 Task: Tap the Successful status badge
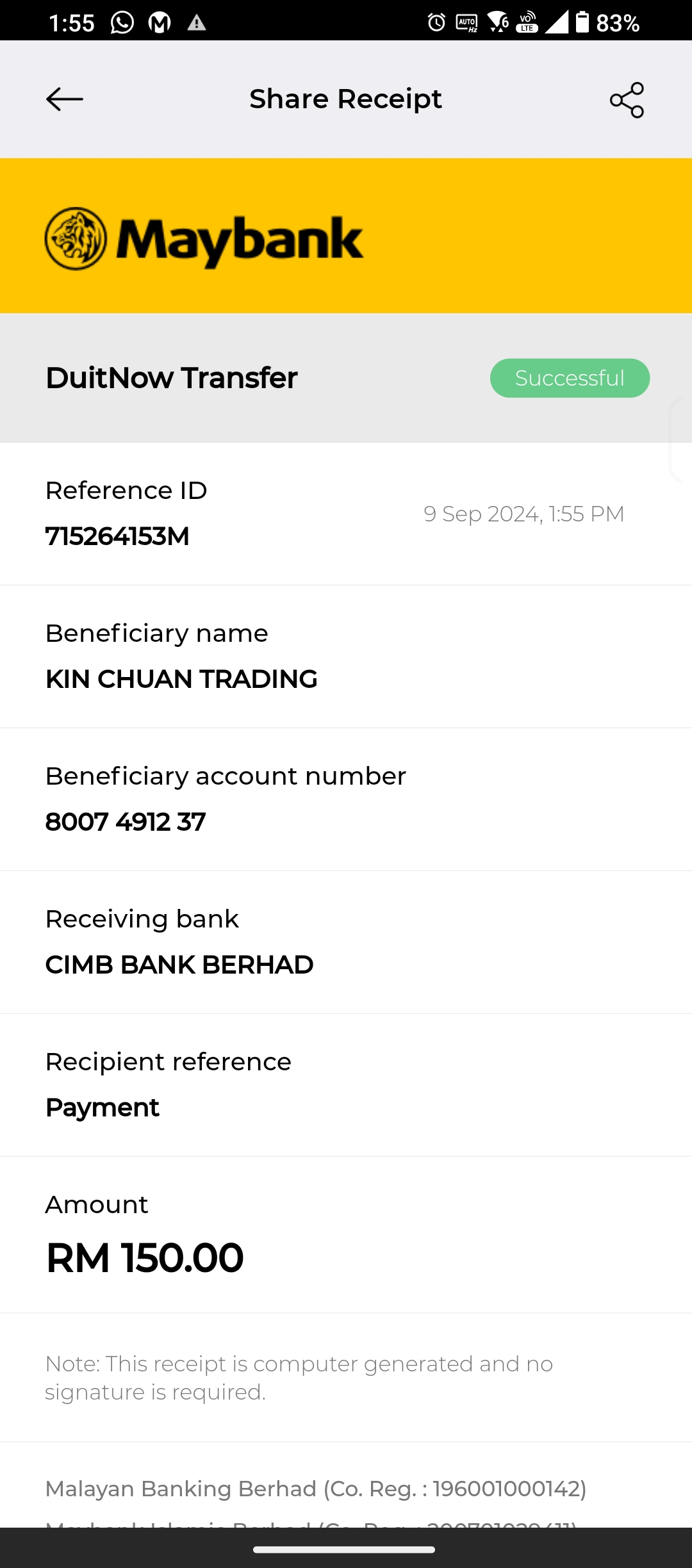coord(570,378)
